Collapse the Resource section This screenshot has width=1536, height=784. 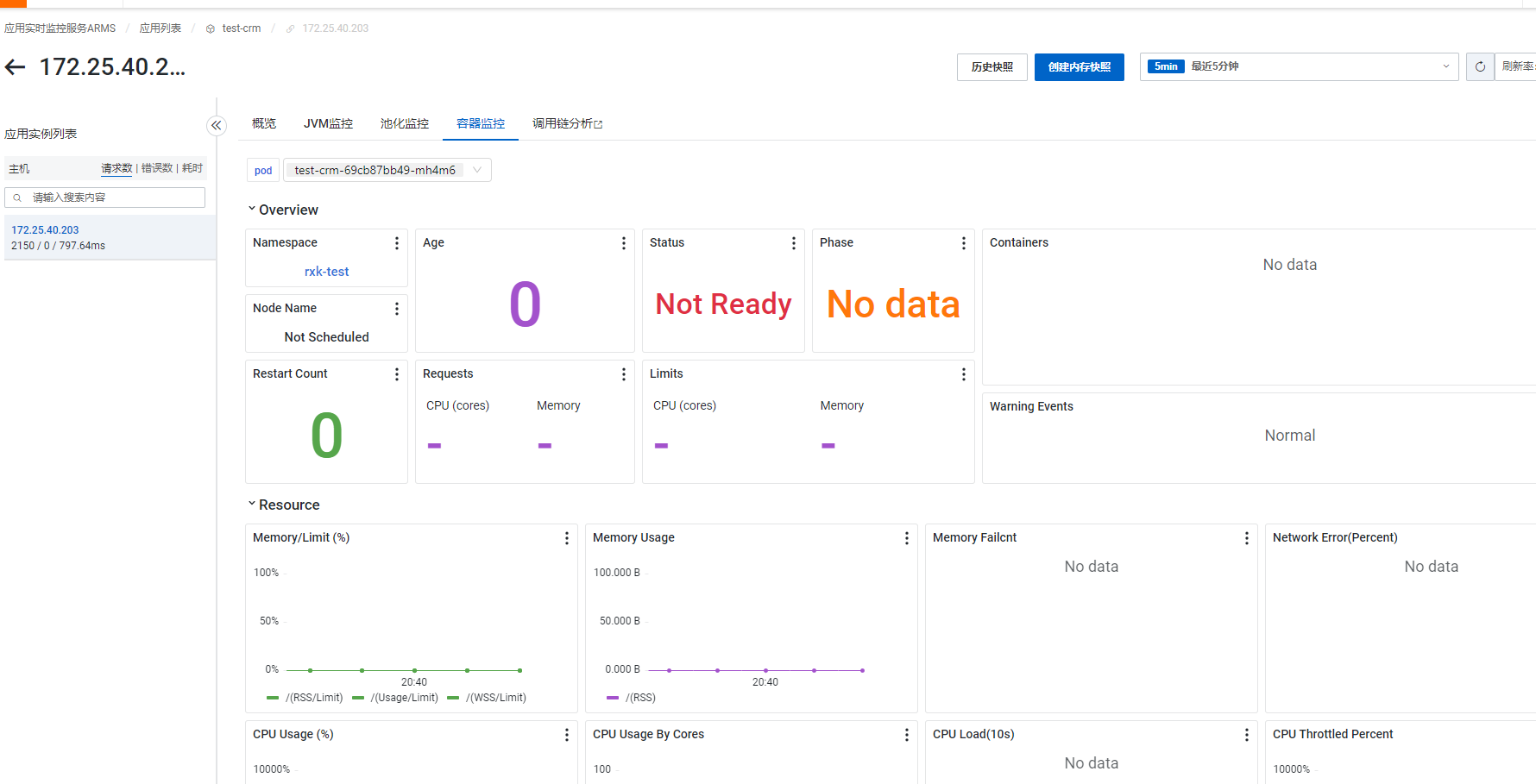[284, 505]
